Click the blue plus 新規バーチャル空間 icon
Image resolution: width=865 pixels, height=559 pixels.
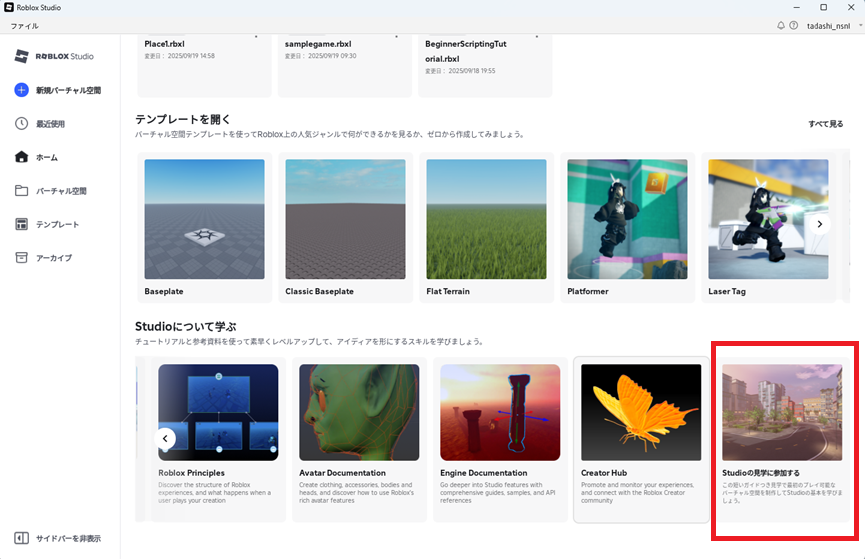(x=22, y=90)
